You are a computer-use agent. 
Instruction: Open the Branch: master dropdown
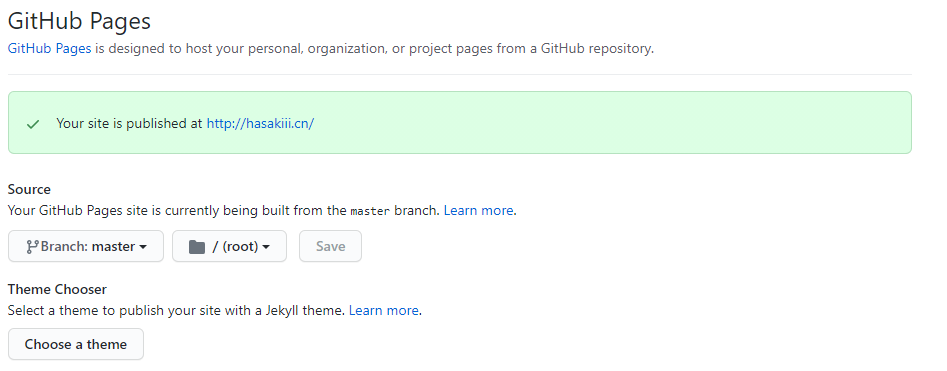[86, 246]
